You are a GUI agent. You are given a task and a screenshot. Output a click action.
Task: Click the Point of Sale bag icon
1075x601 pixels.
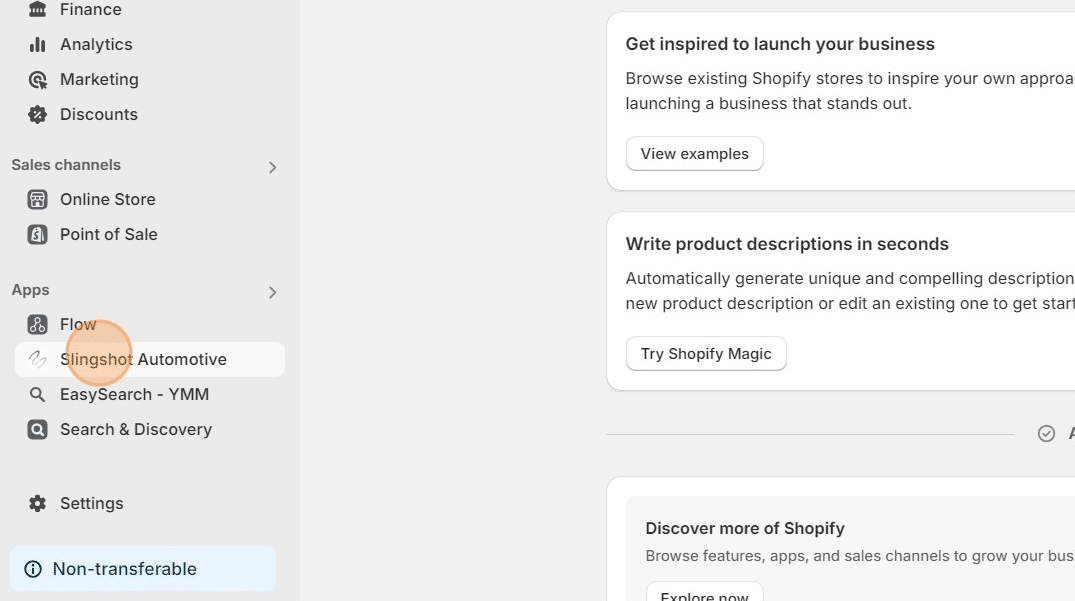point(37,235)
